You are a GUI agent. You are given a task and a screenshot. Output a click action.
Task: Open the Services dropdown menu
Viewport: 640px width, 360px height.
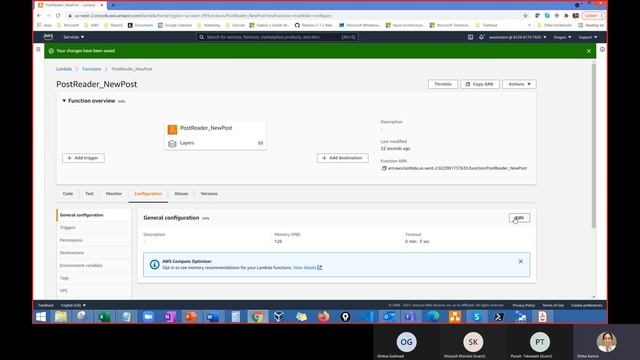pyautogui.click(x=73, y=37)
